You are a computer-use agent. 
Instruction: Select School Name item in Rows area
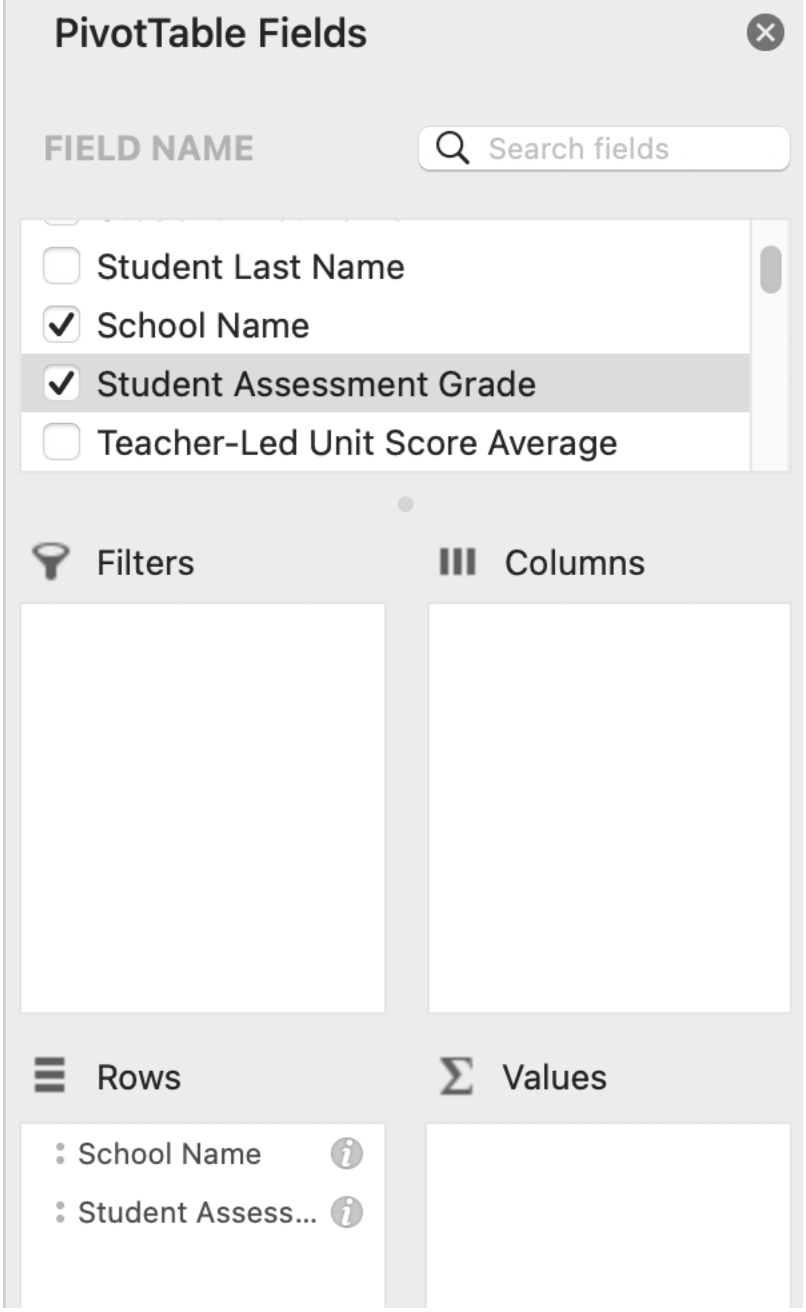pyautogui.click(x=170, y=1154)
